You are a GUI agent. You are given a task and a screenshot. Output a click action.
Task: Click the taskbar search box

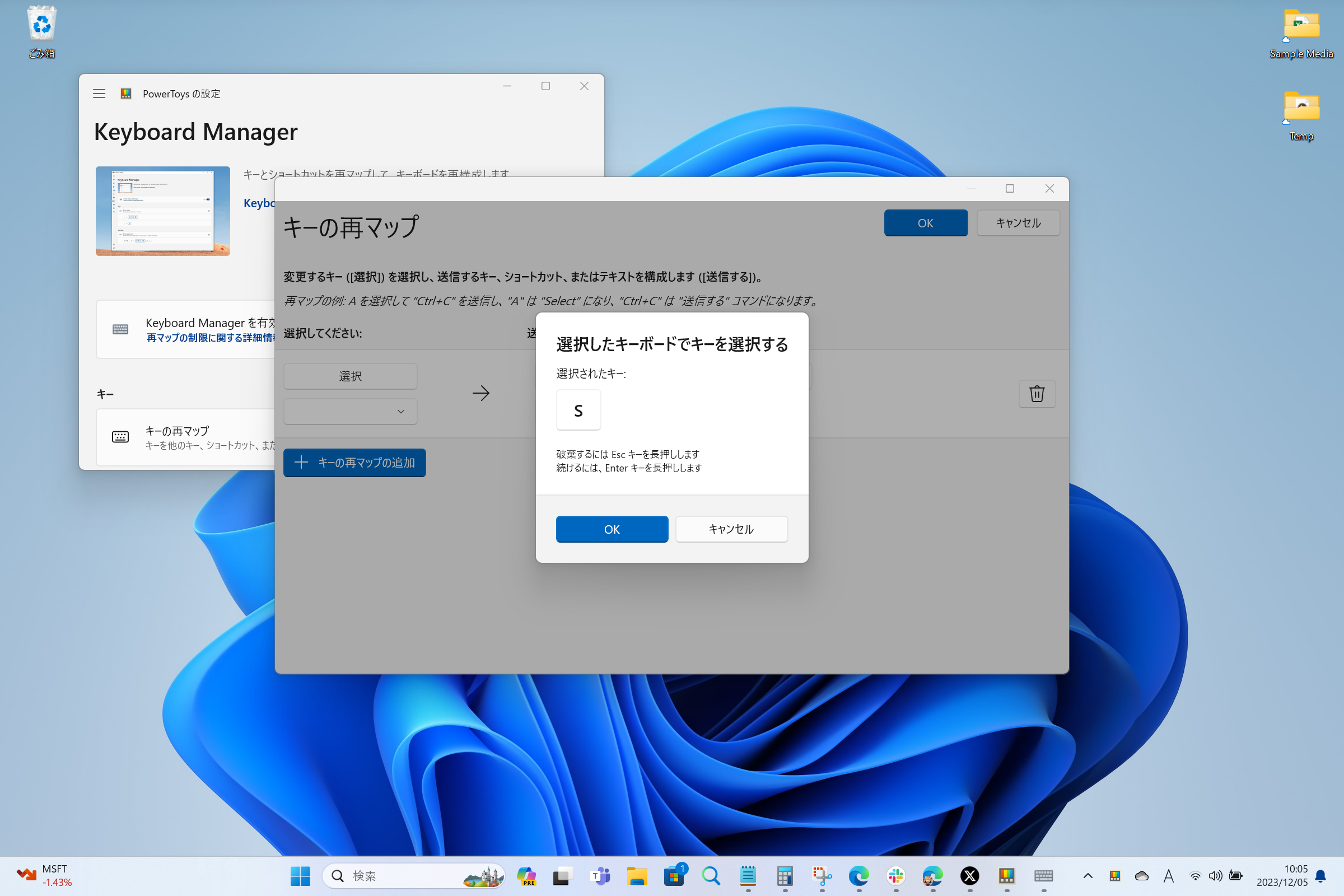coord(400,875)
